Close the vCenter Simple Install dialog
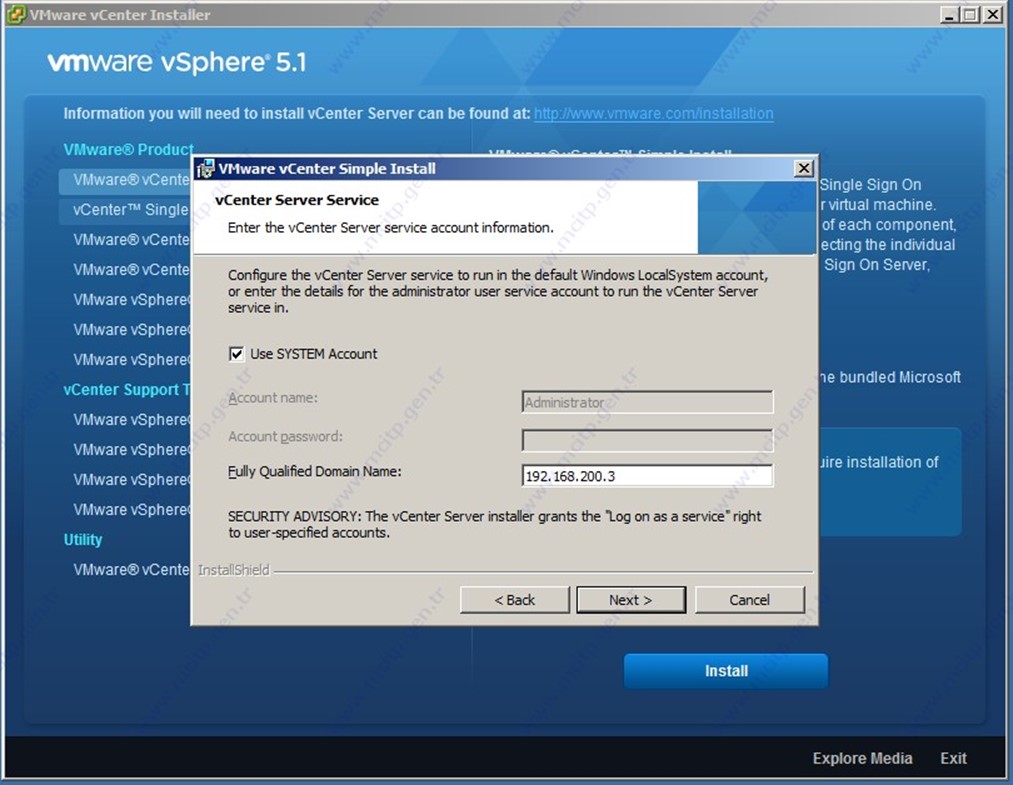This screenshot has width=1013, height=785. [x=803, y=169]
